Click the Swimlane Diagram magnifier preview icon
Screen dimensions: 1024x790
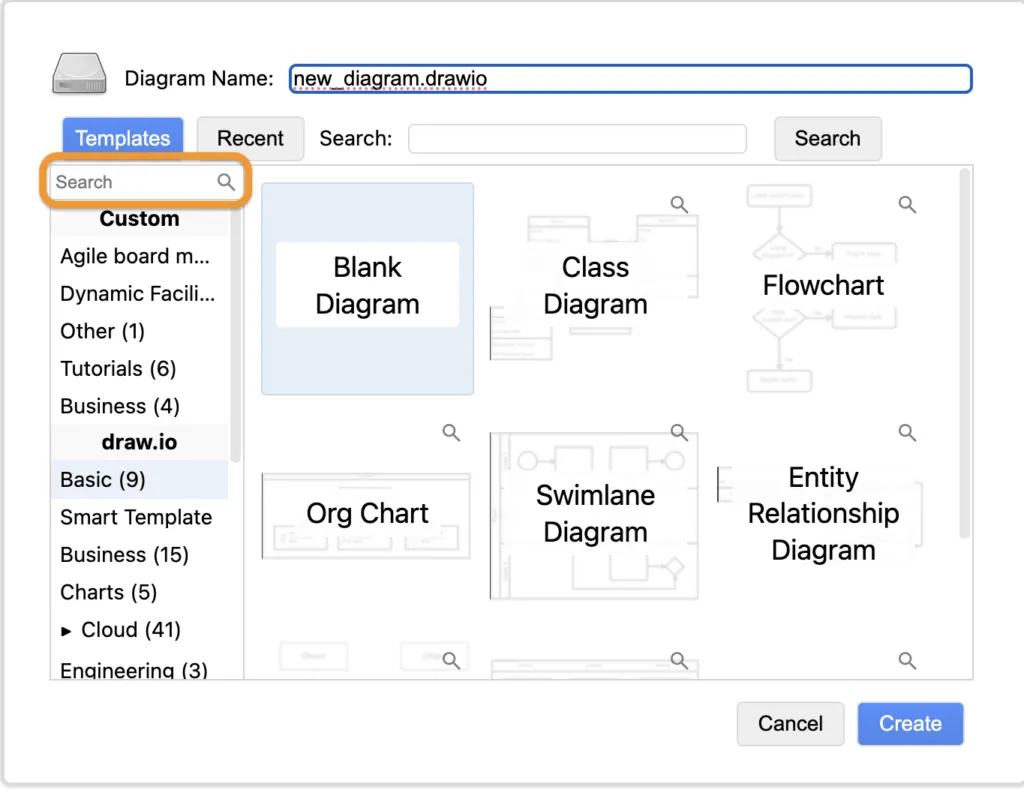679,433
